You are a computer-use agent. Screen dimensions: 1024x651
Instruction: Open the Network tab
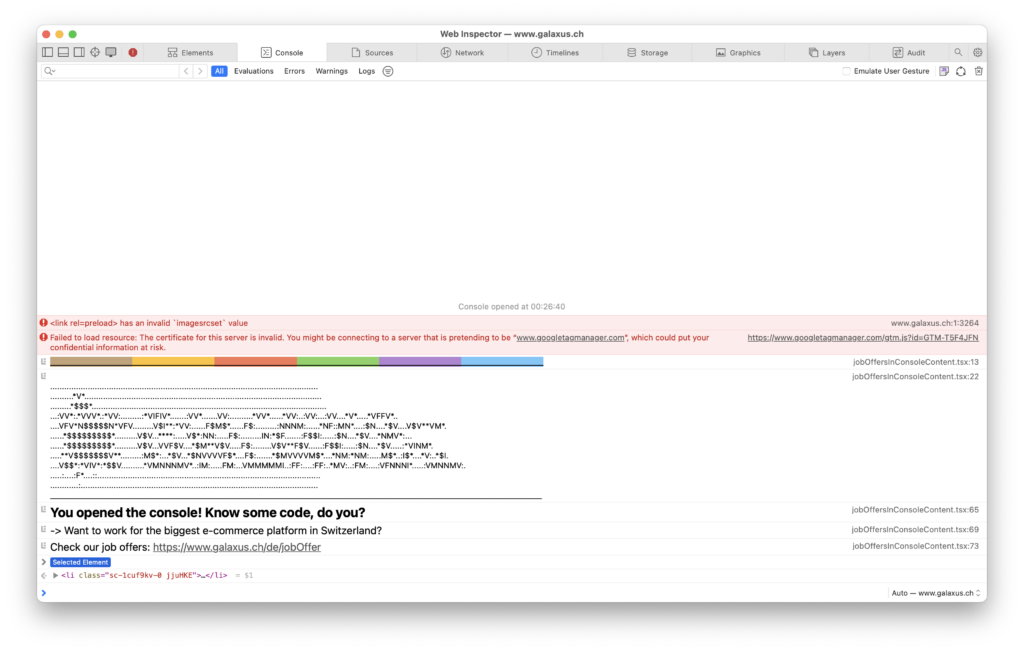tap(463, 52)
